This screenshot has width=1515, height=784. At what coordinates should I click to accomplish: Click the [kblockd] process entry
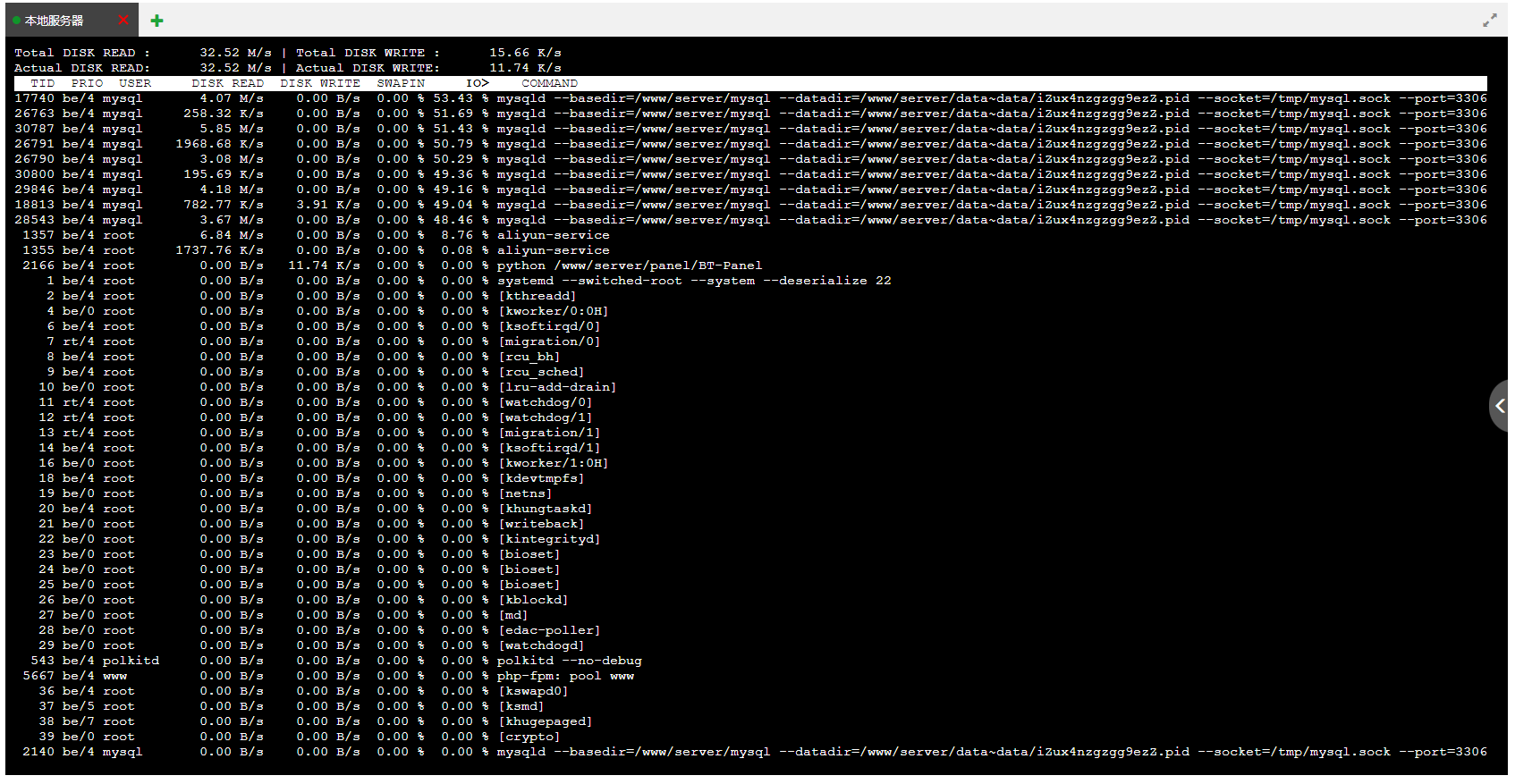[x=533, y=600]
